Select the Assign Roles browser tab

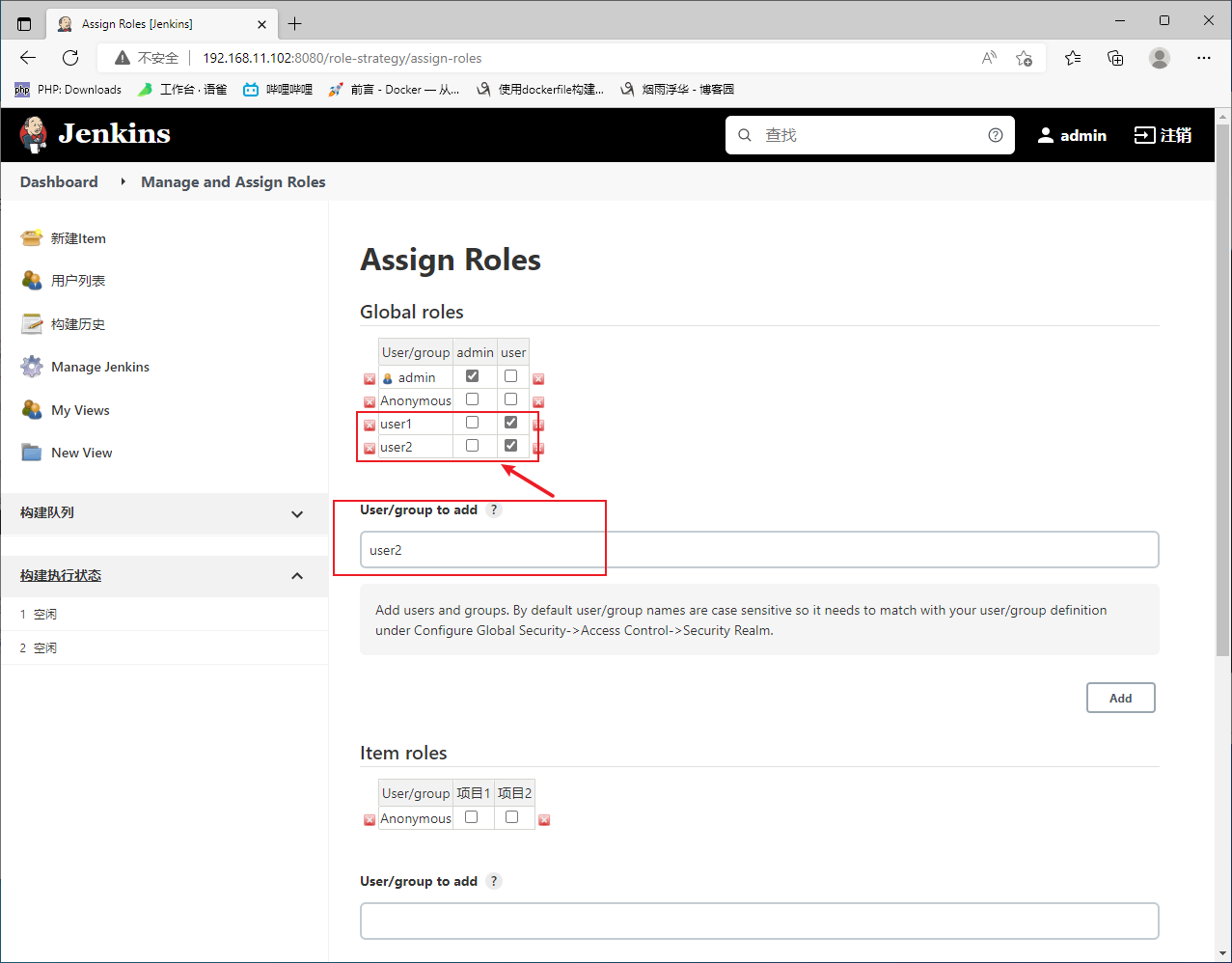[x=160, y=23]
